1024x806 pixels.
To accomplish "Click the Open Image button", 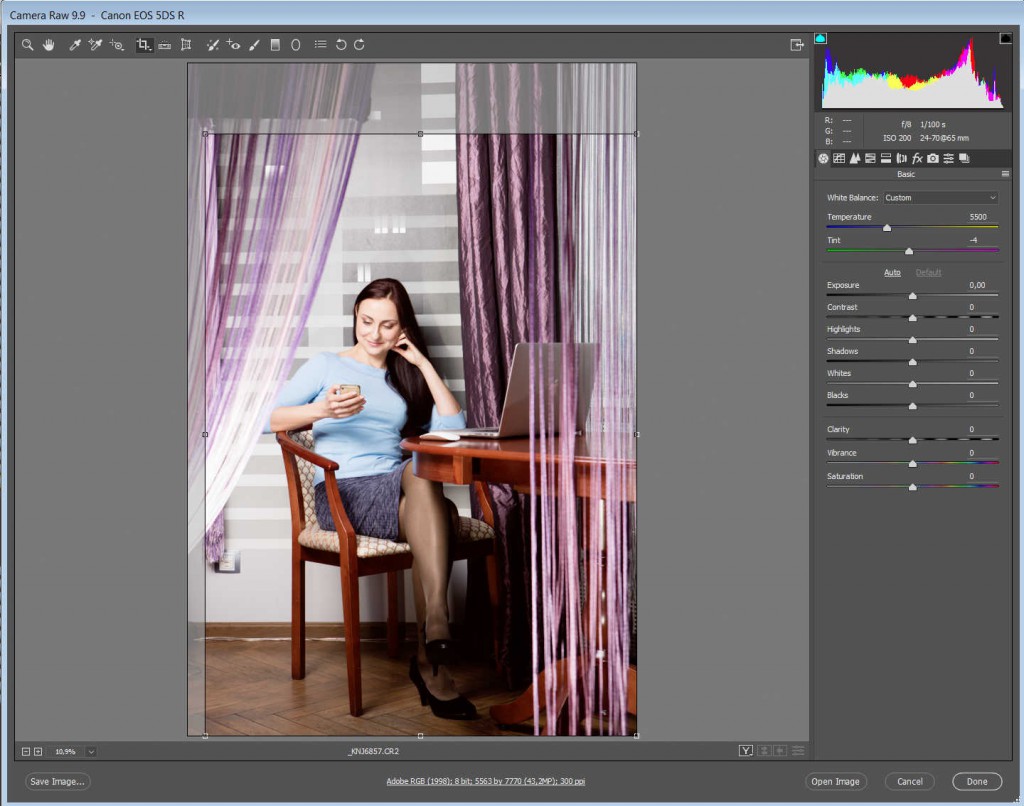I will tap(835, 782).
